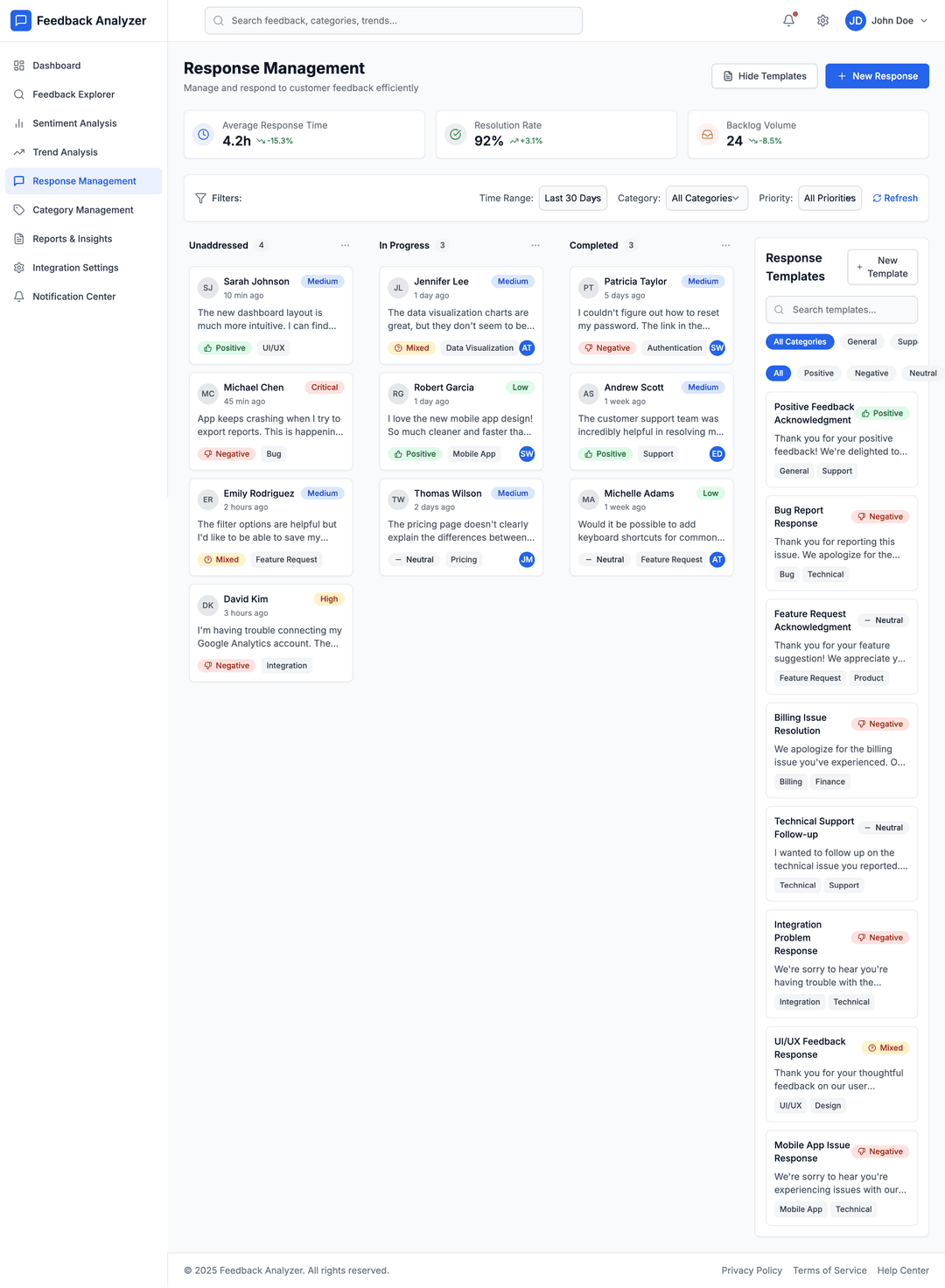Screen dimensions: 945x1288
Task: Click the New Response button
Action: [x=877, y=76]
